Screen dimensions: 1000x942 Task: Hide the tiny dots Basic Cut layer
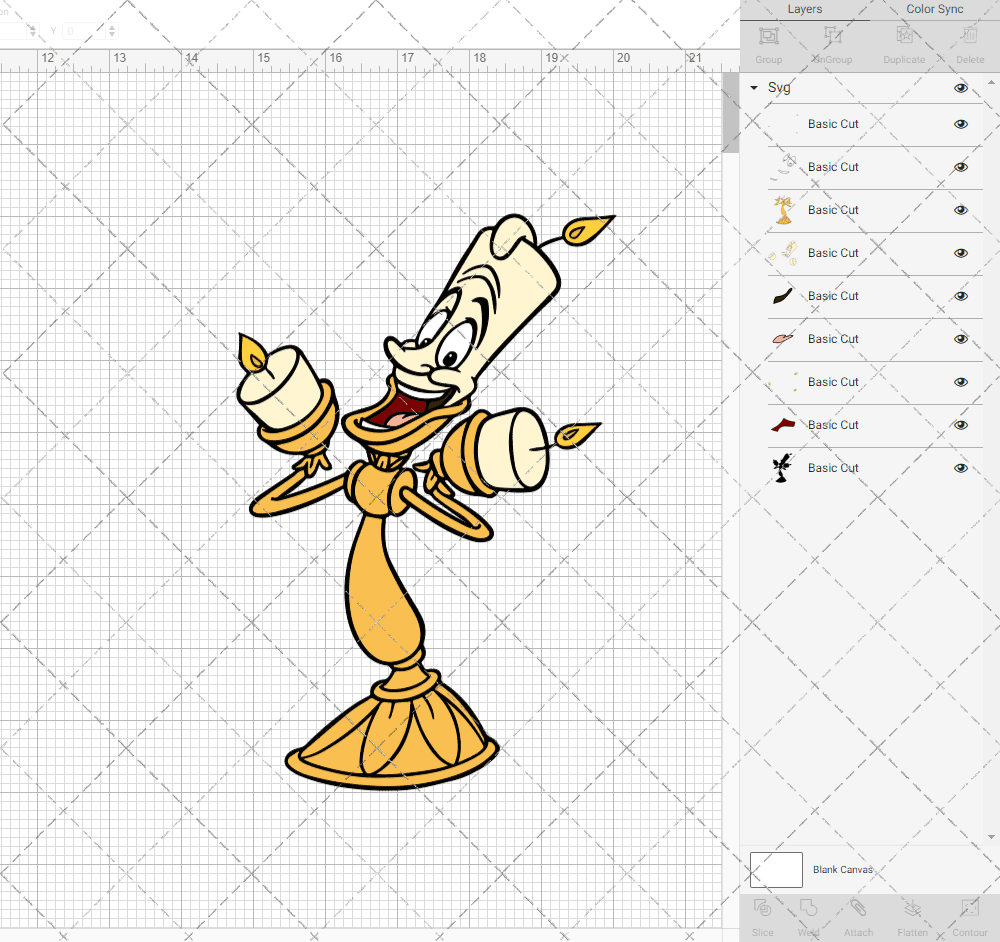pos(960,382)
